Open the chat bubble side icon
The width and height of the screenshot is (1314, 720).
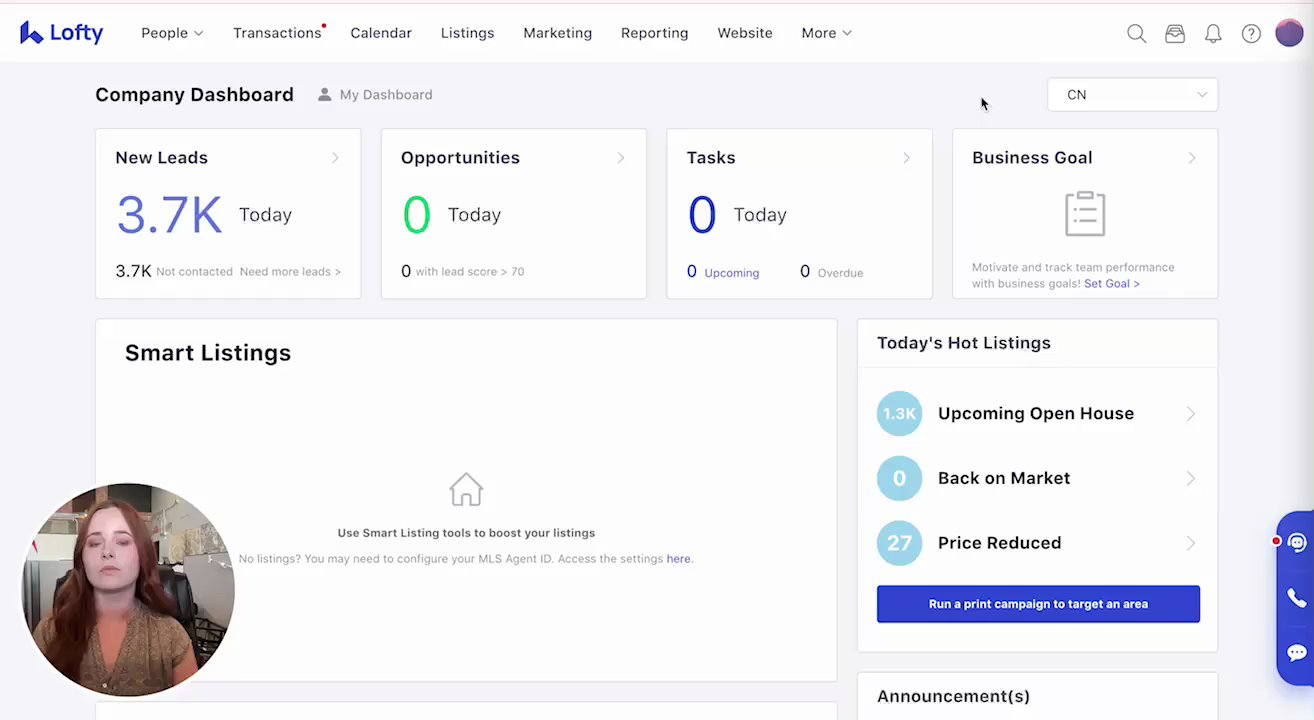[1297, 653]
